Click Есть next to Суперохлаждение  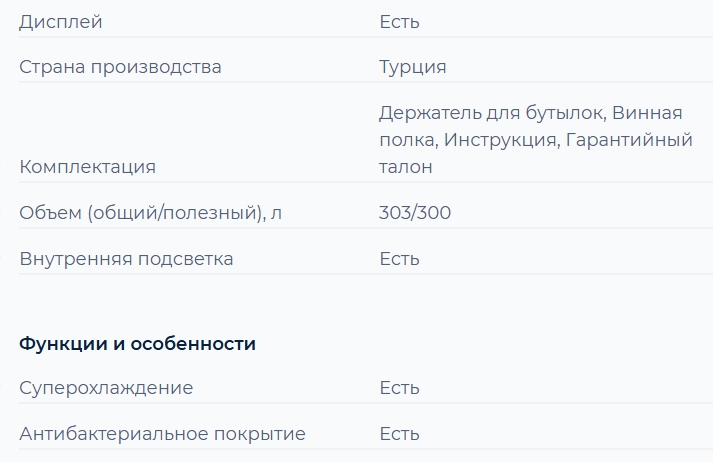[x=399, y=388]
